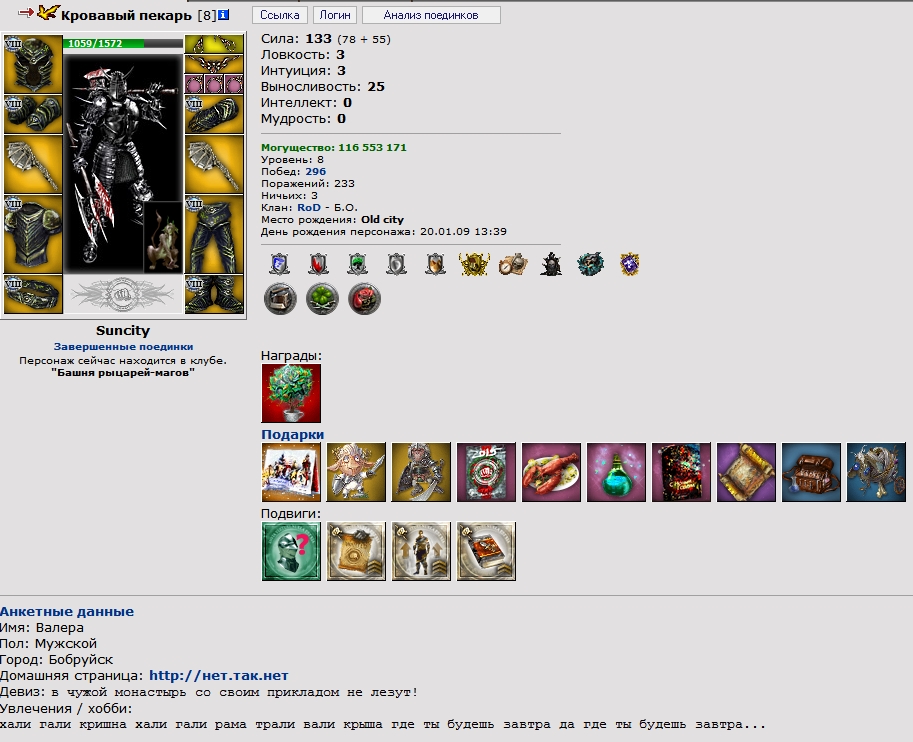The width and height of the screenshot is (913, 742).
Task: Select the helmet equipment slot
Action: tap(33, 64)
